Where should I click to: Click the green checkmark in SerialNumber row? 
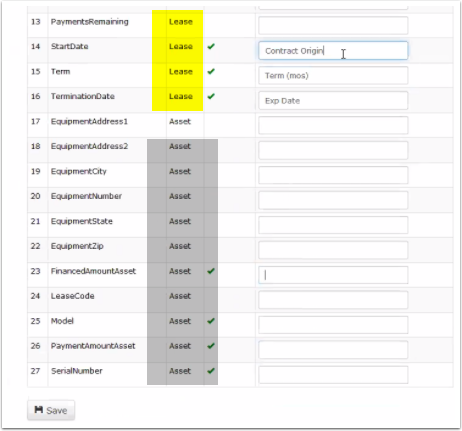pyautogui.click(x=211, y=371)
